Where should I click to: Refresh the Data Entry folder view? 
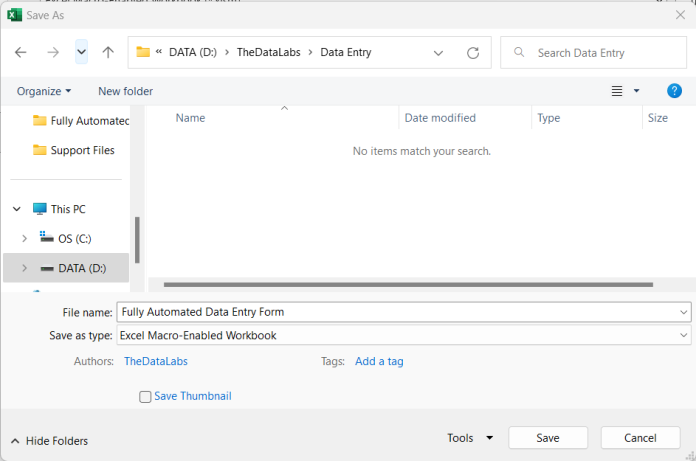(x=473, y=53)
